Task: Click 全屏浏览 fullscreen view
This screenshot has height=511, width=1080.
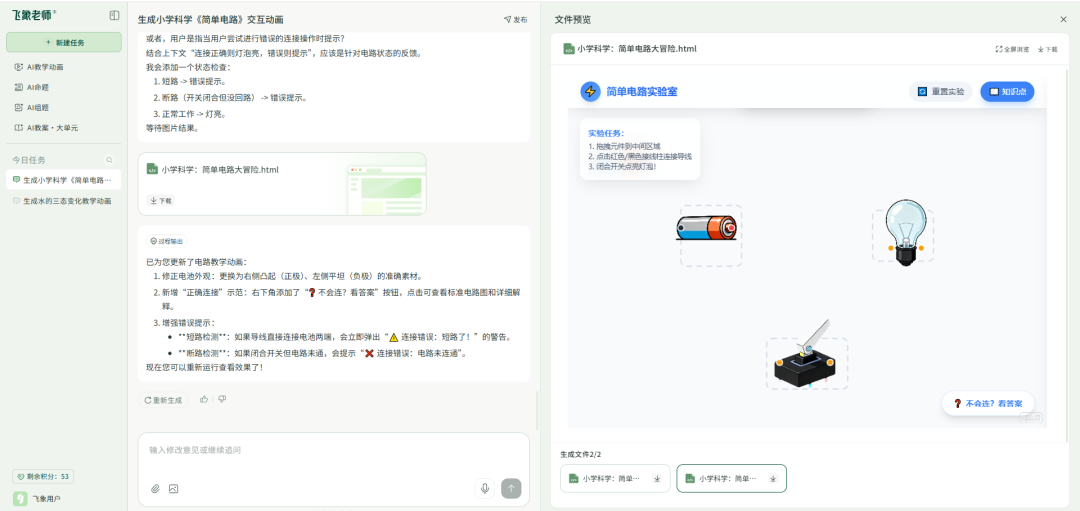Action: coord(1012,50)
